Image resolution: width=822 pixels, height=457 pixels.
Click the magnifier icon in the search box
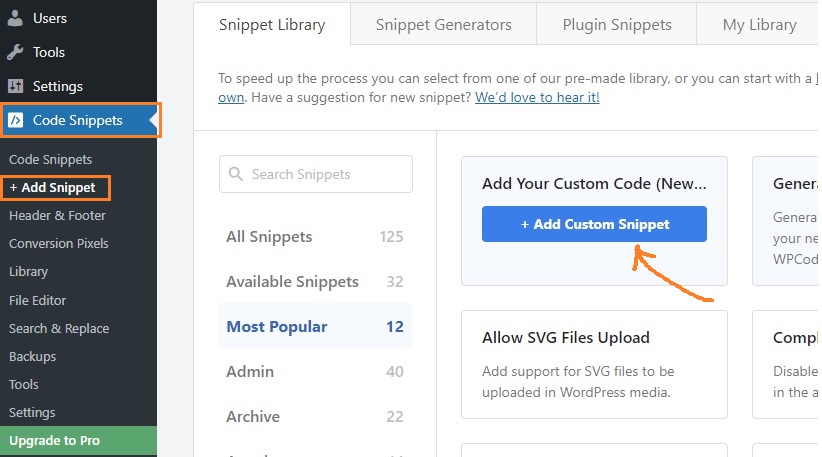[236, 174]
